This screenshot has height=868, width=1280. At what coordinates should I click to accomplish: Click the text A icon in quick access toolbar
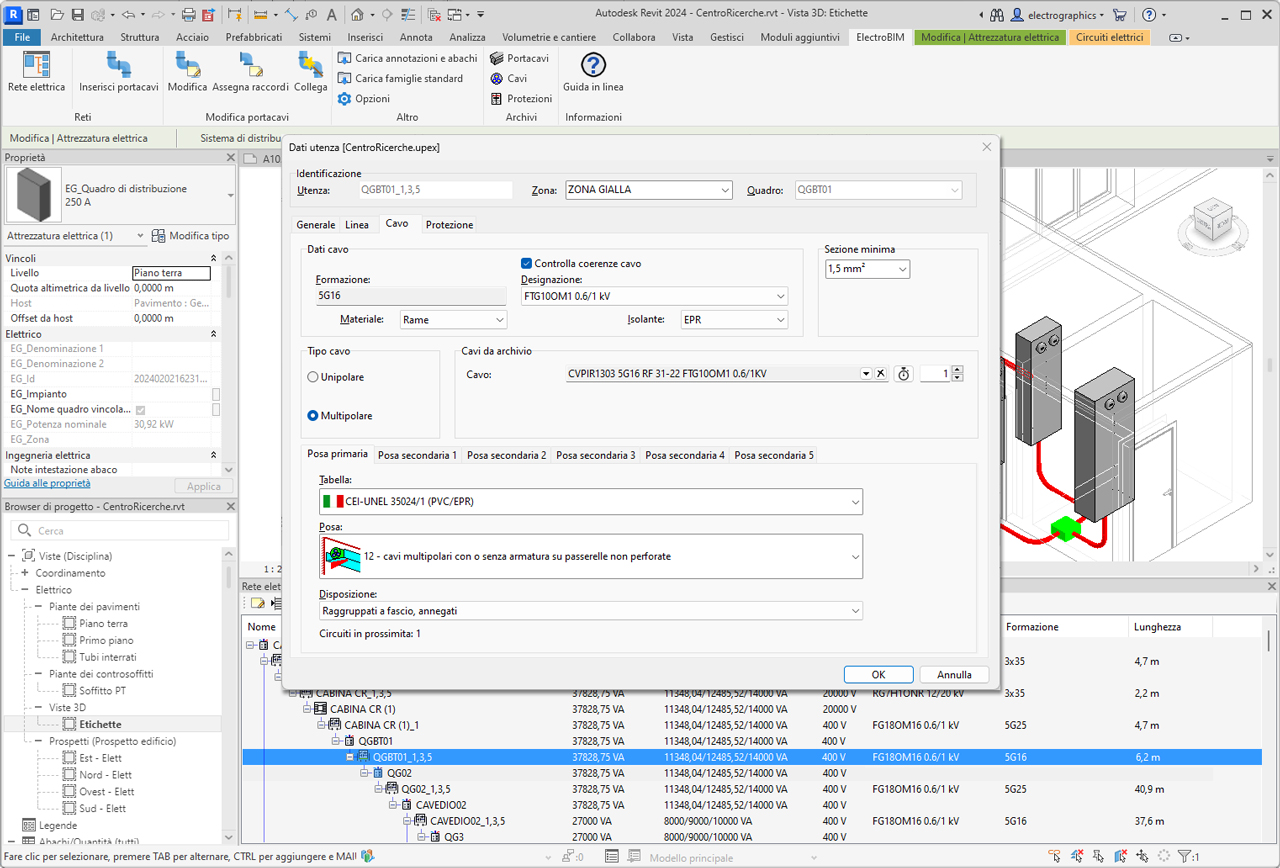pos(330,15)
